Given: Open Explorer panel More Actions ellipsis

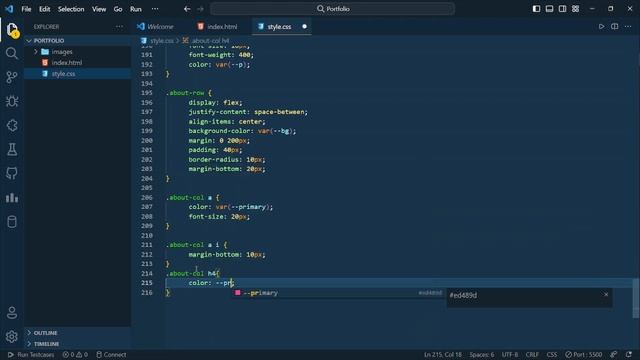Looking at the screenshot, I should [x=119, y=27].
